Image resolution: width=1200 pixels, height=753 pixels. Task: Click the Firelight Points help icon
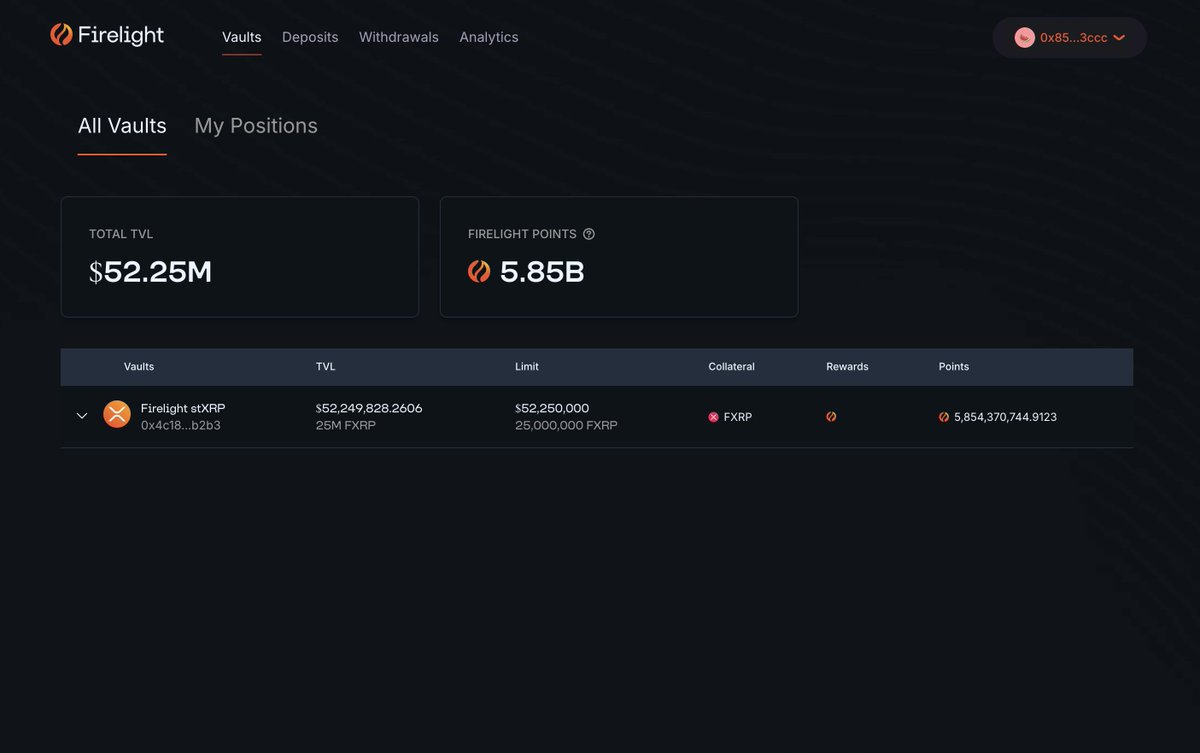[x=589, y=234]
